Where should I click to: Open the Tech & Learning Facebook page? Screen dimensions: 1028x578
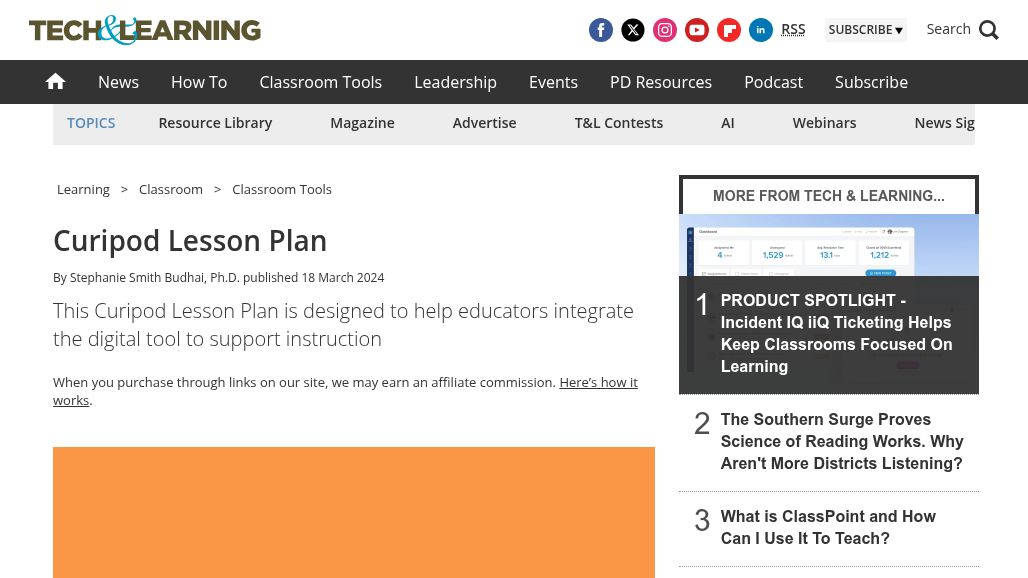[601, 30]
